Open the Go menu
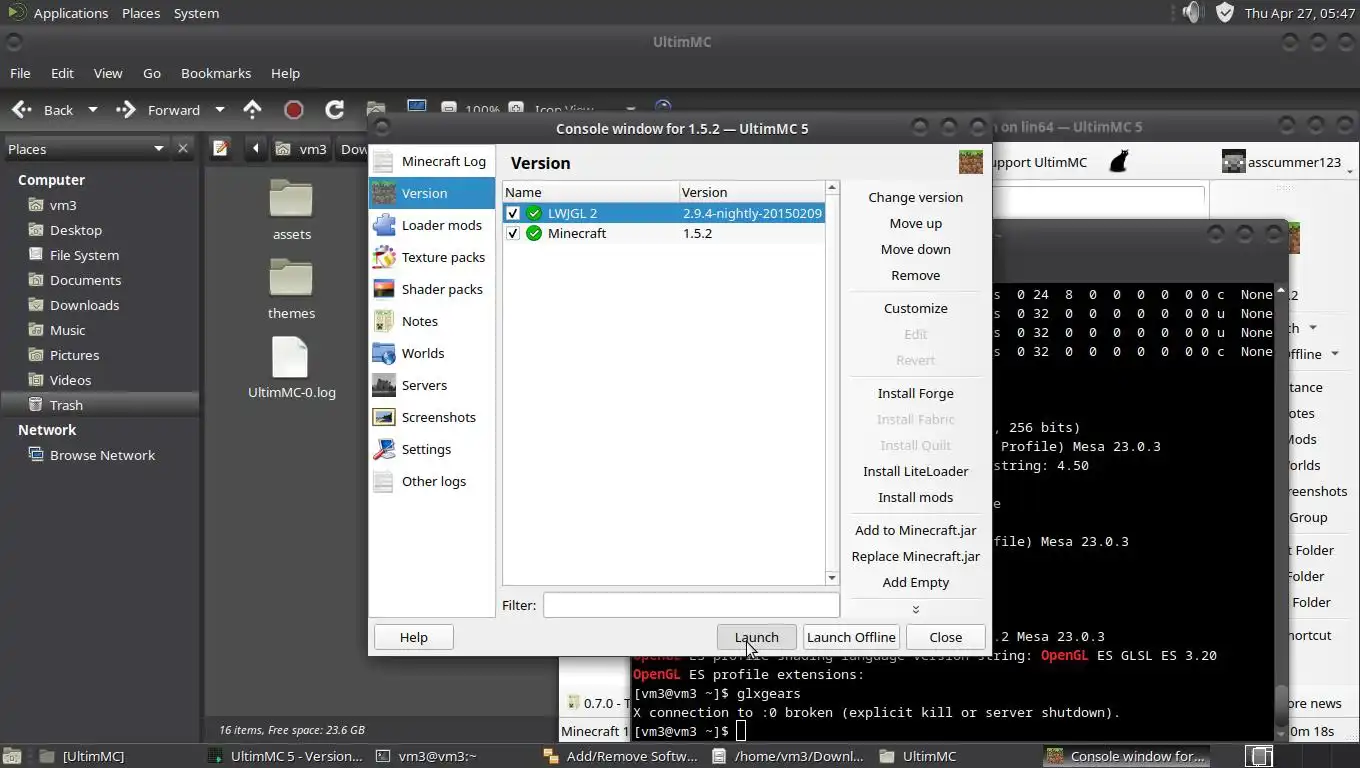The height and width of the screenshot is (768, 1360). click(152, 73)
